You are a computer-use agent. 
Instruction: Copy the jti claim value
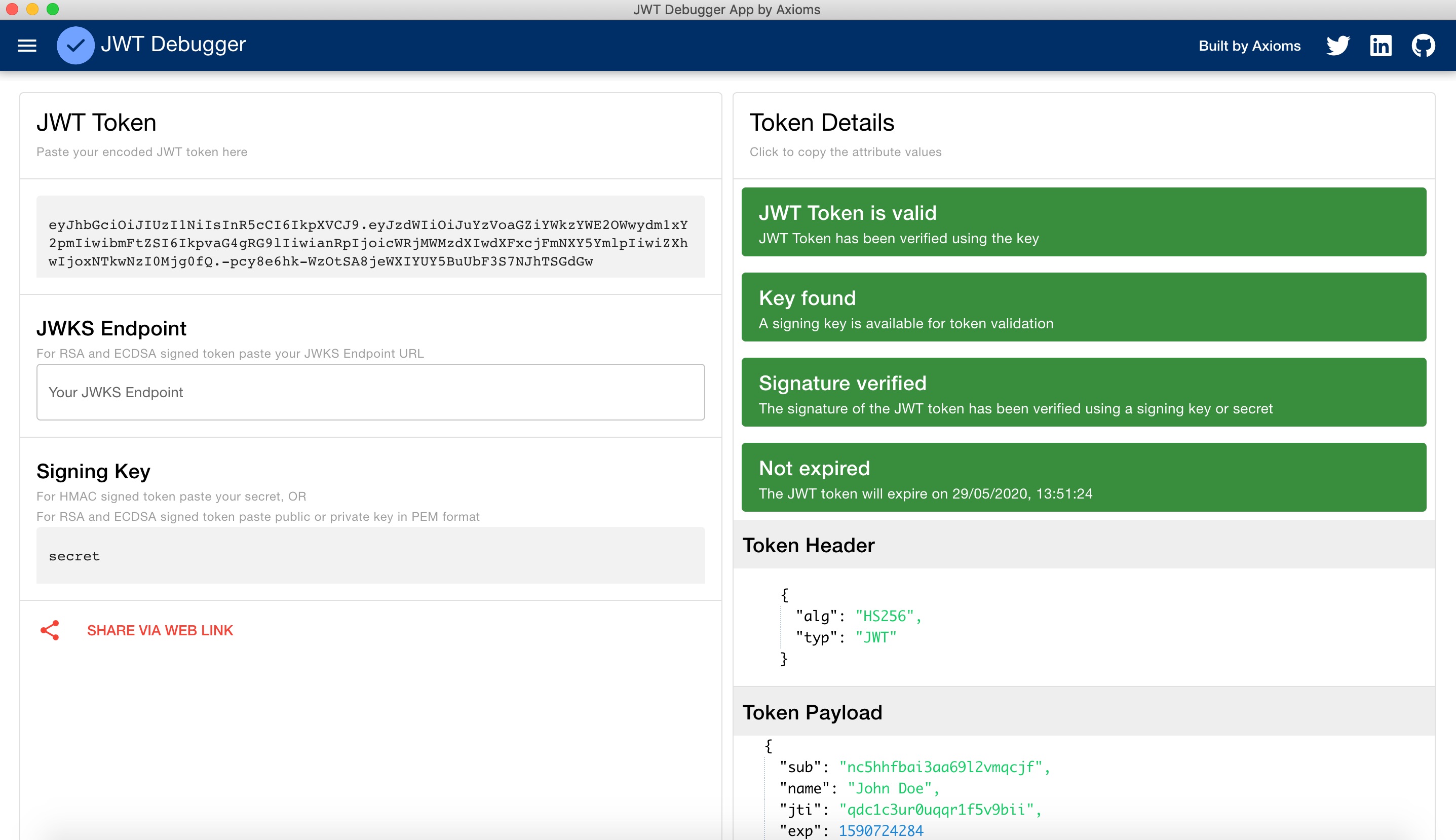point(936,810)
